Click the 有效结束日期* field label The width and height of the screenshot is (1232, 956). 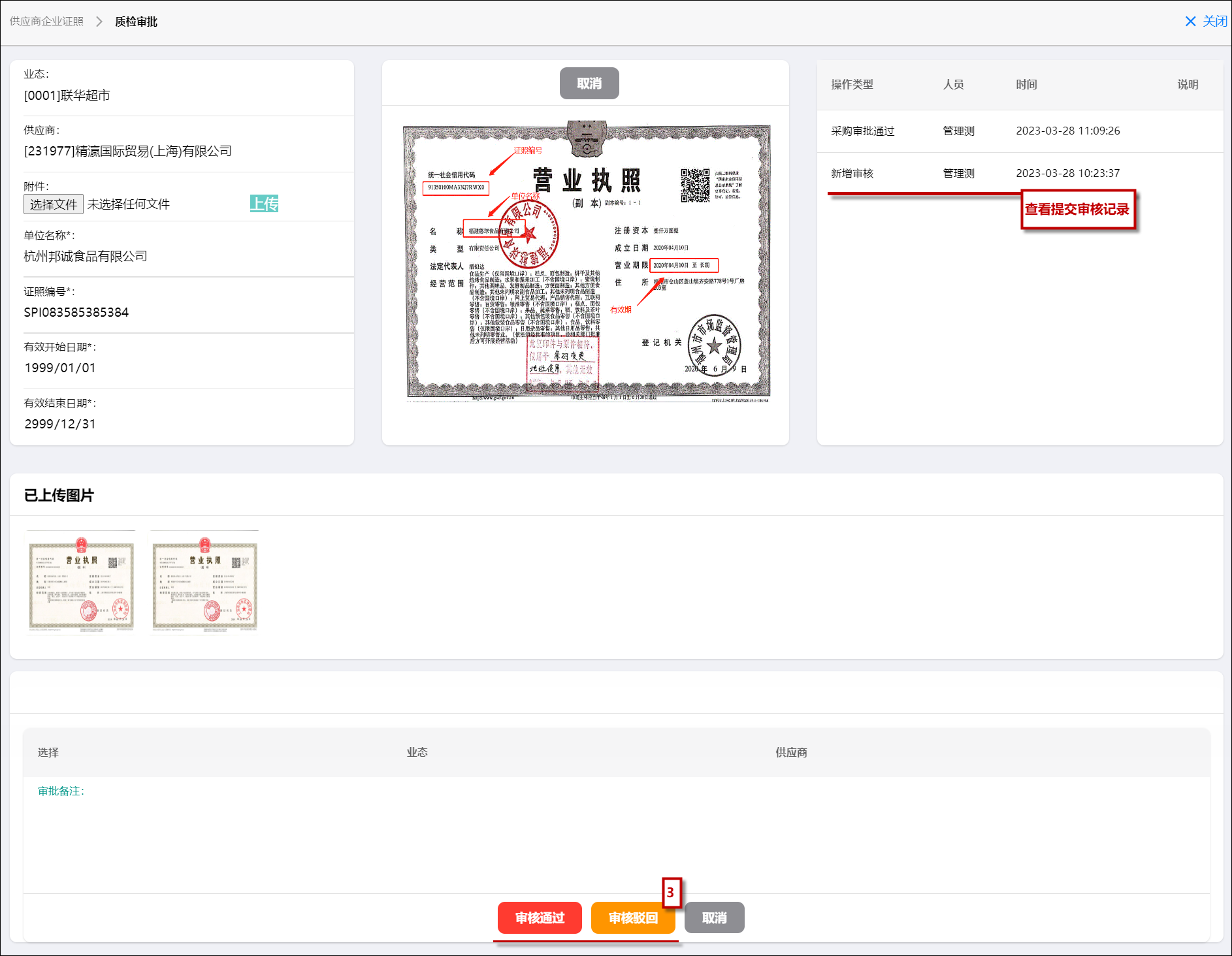(60, 403)
